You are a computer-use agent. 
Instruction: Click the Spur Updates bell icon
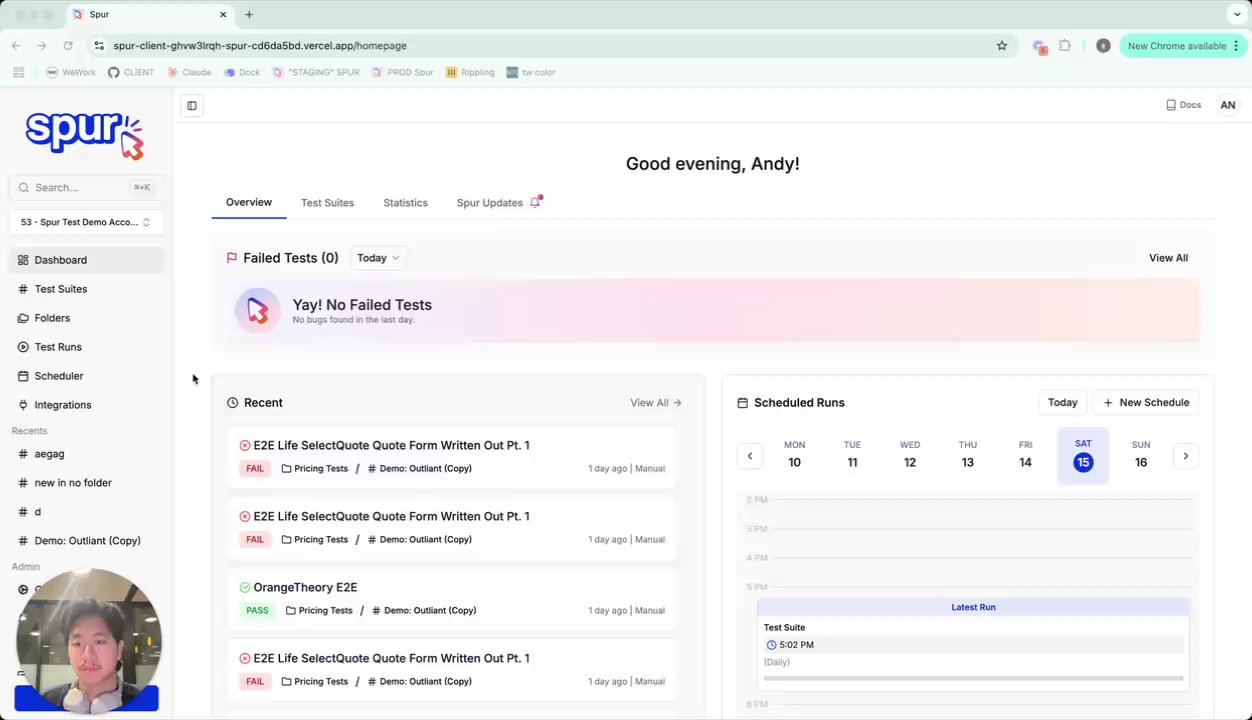coord(535,202)
